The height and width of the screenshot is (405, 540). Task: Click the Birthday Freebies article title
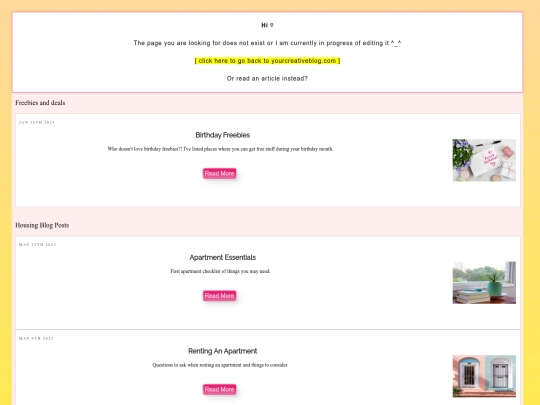point(222,135)
